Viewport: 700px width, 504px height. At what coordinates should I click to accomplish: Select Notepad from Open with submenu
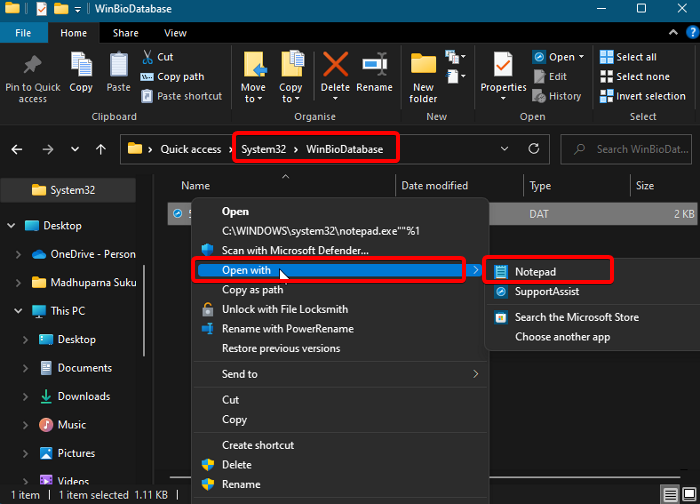point(538,272)
